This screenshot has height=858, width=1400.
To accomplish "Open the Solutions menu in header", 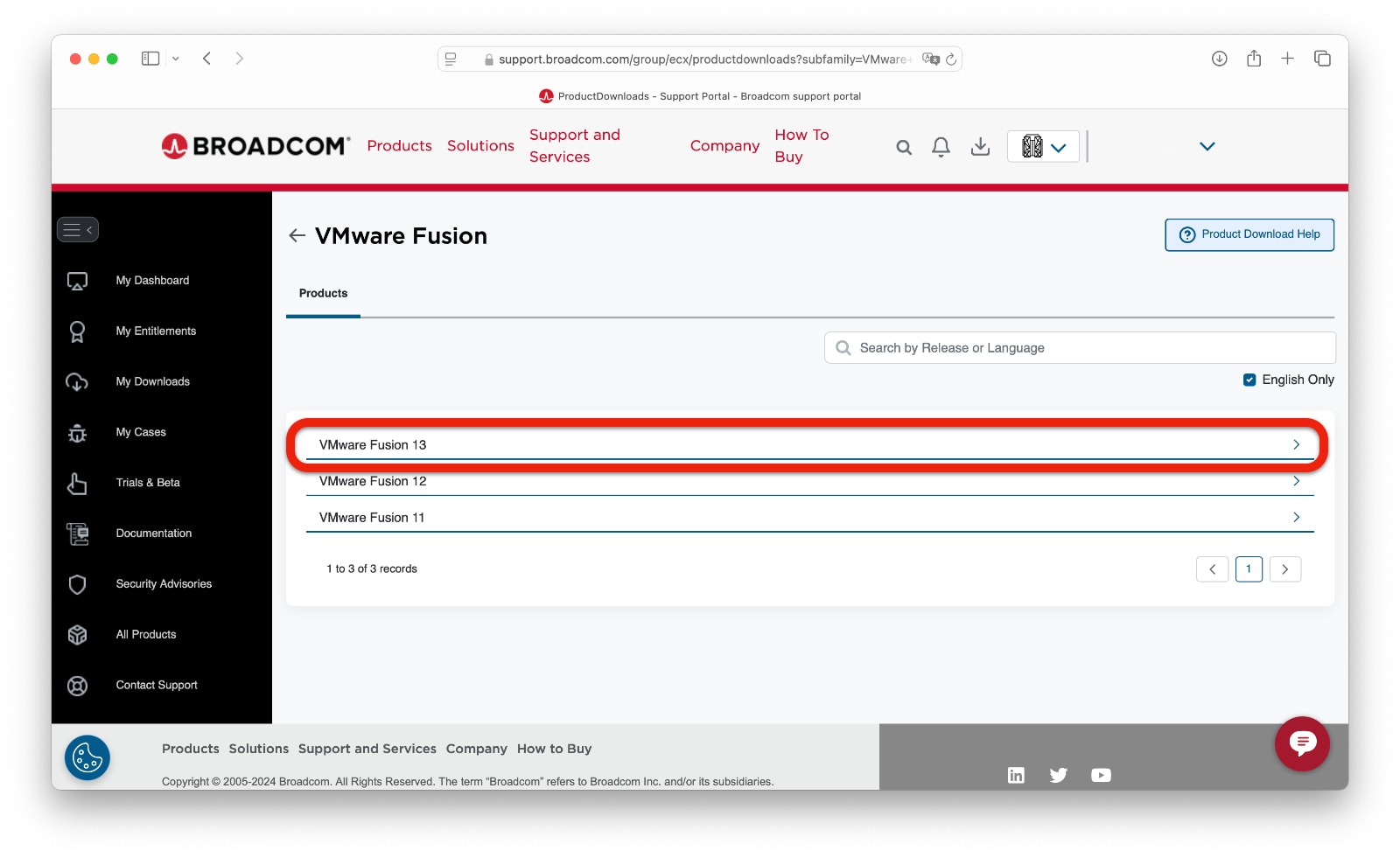I will tap(480, 146).
